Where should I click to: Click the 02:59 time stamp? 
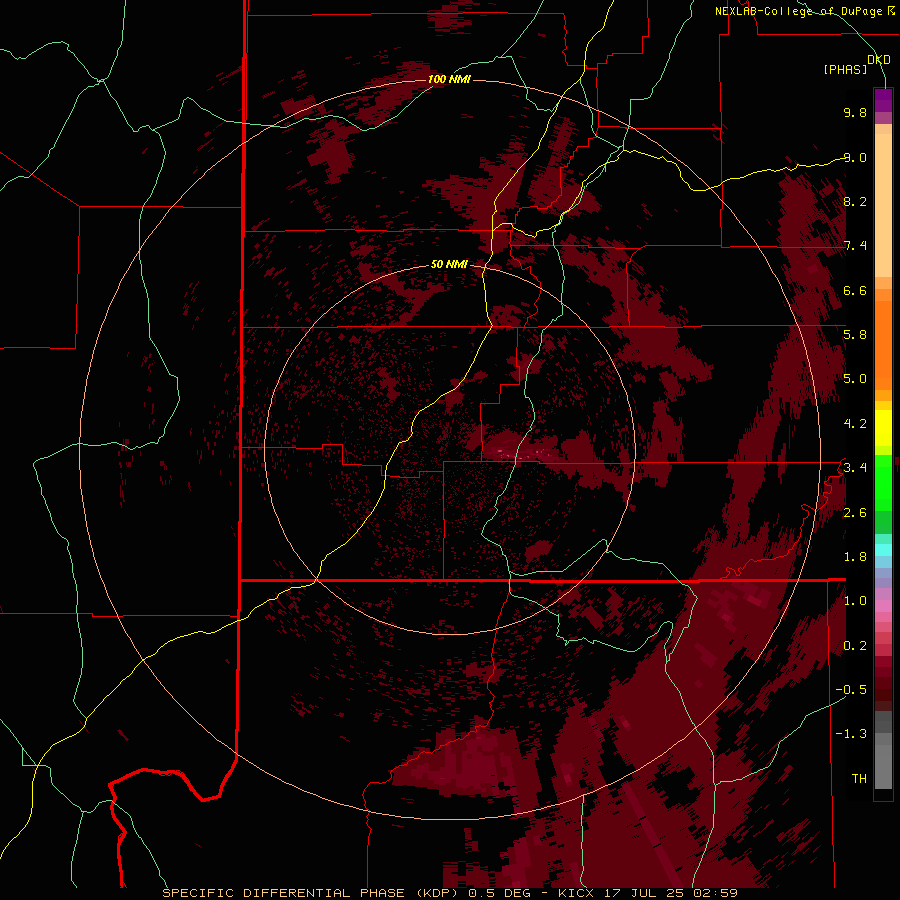click(x=713, y=893)
